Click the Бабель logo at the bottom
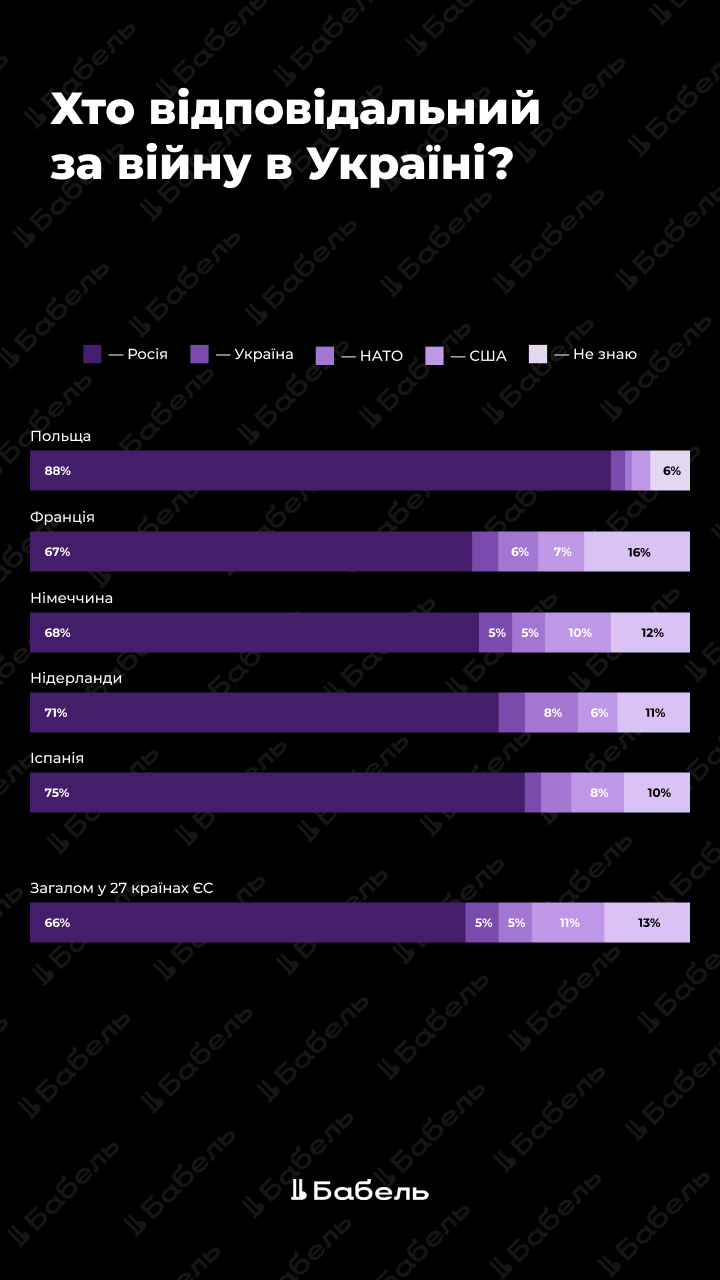720x1280 pixels. (360, 1190)
